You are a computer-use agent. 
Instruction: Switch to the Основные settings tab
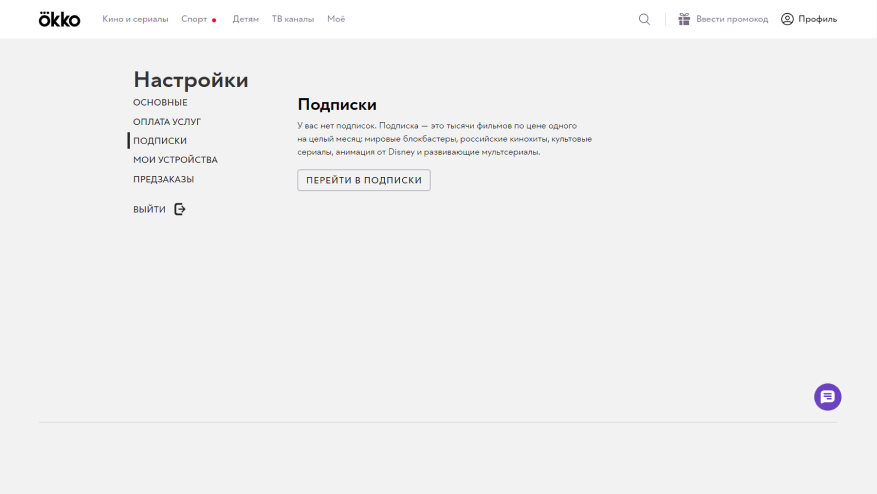click(x=160, y=103)
